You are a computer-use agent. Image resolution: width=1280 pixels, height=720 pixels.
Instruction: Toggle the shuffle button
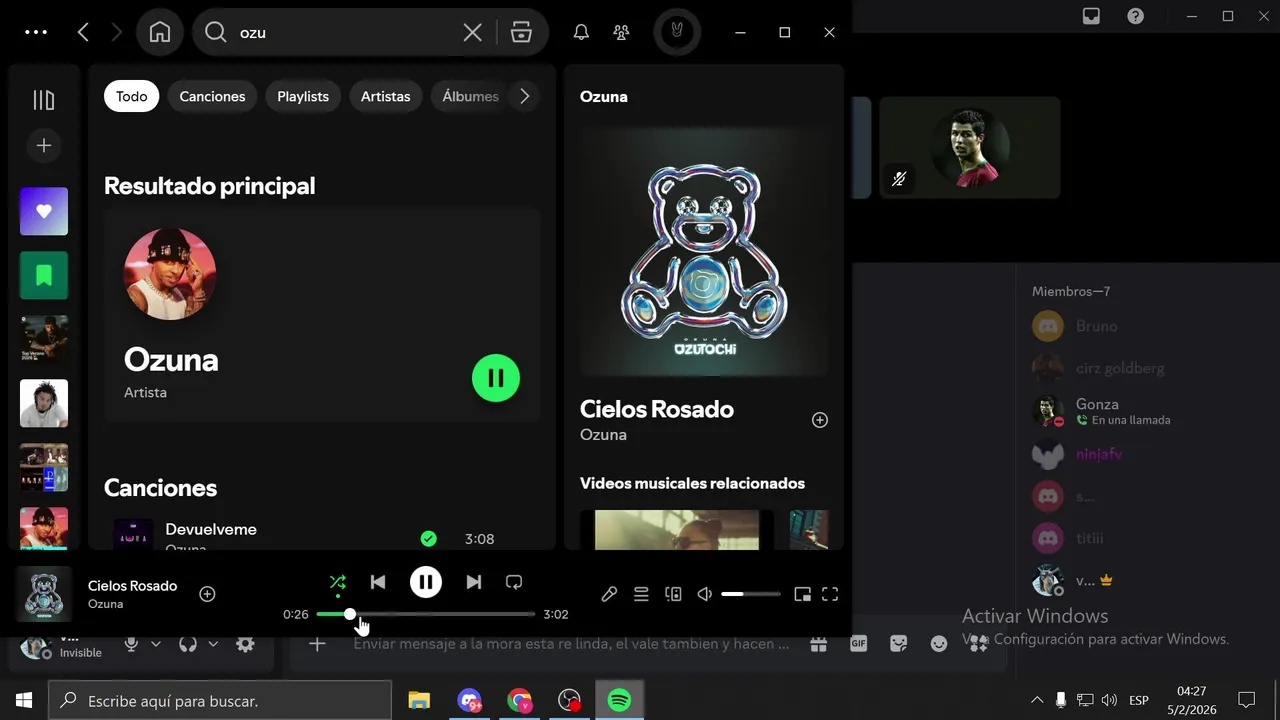tap(338, 582)
